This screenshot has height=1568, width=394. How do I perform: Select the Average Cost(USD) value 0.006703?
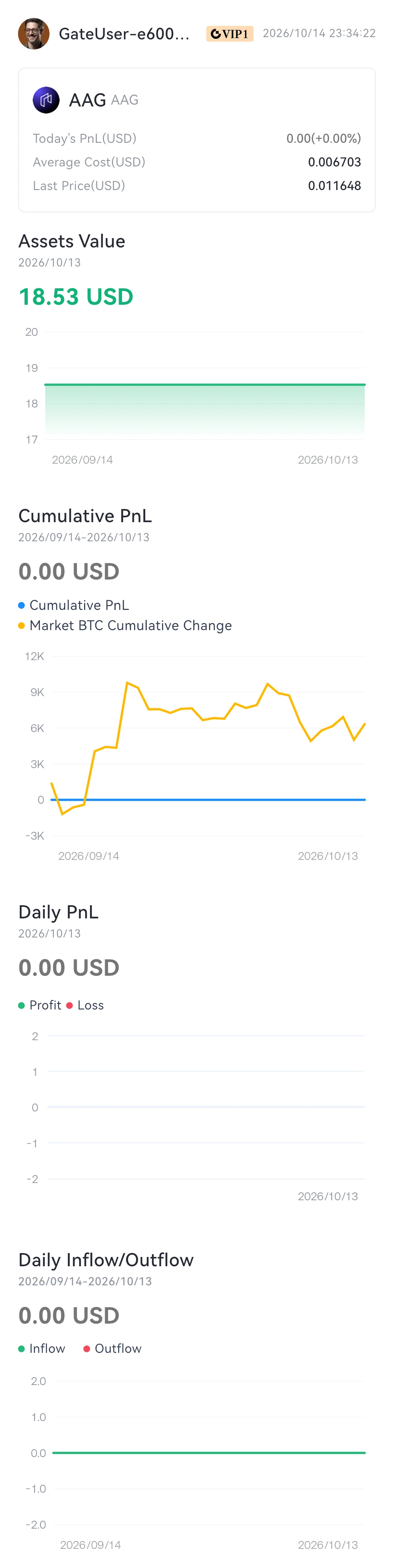tap(334, 162)
